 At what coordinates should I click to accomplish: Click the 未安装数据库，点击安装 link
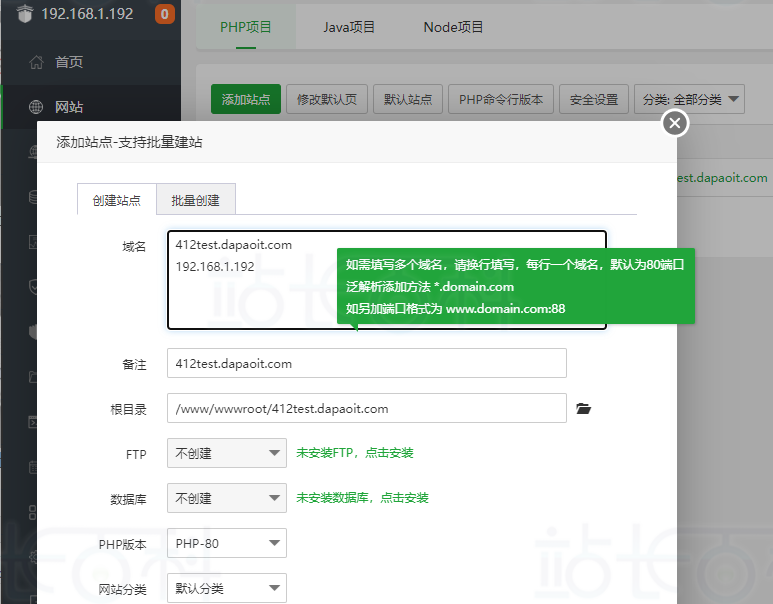click(x=362, y=498)
